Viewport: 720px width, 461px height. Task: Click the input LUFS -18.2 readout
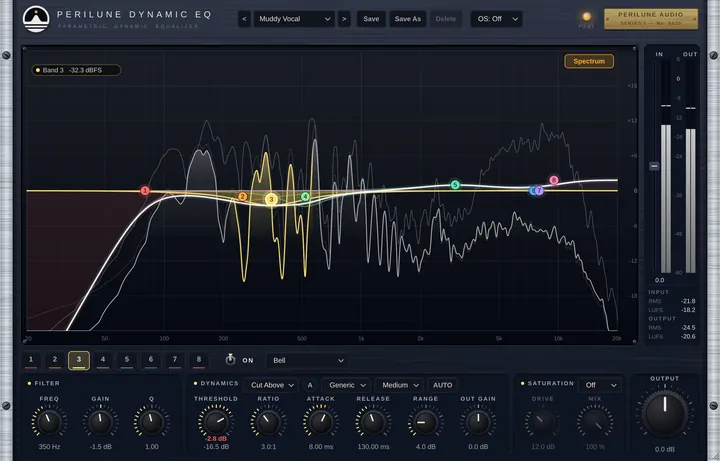(688, 310)
